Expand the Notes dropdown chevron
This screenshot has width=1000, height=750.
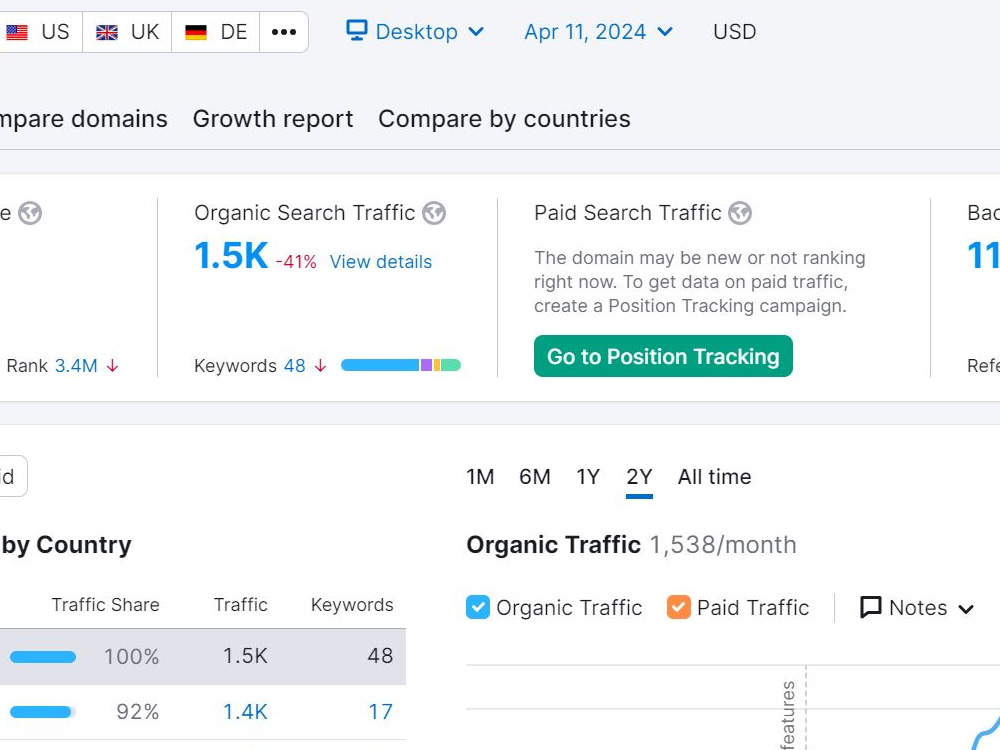(966, 609)
